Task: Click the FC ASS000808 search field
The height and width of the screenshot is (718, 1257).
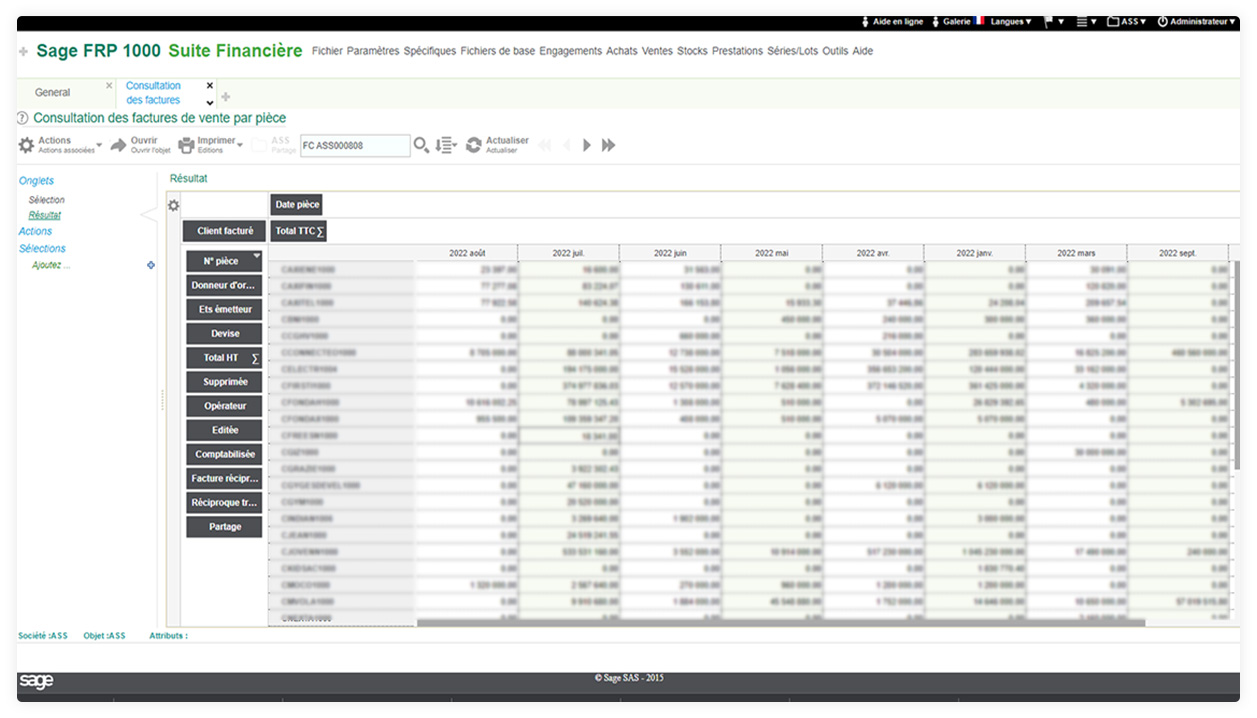Action: pos(354,146)
